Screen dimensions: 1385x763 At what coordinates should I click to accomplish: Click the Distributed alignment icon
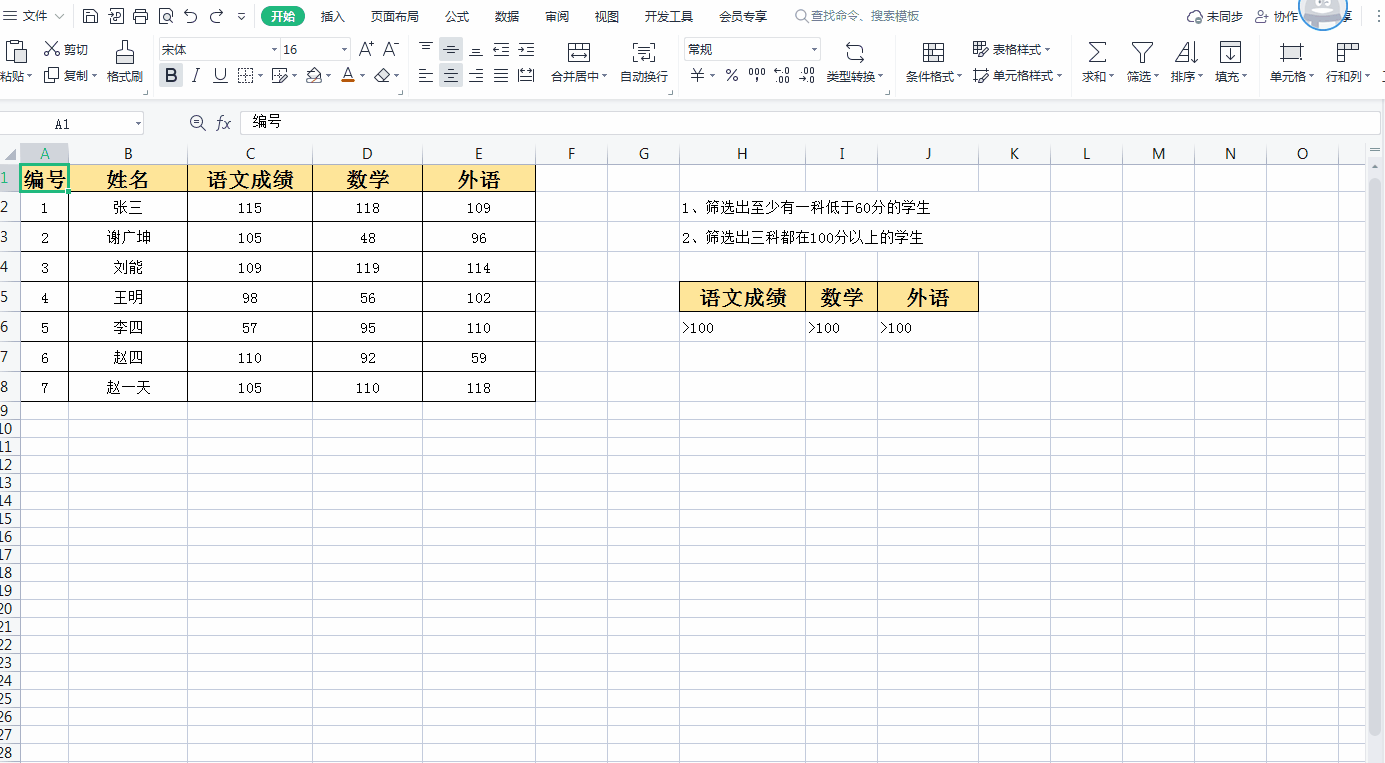point(526,75)
